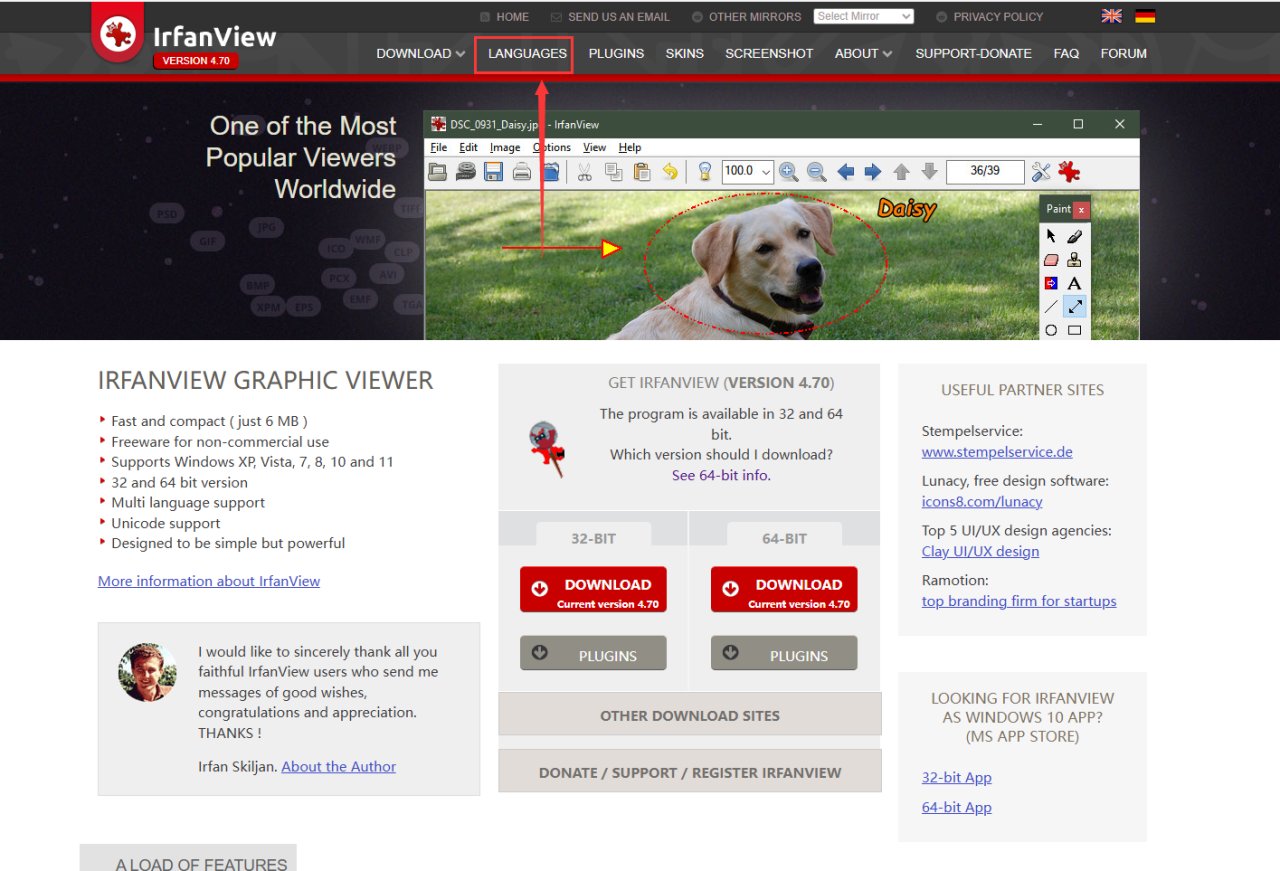Click OTHER MIRRORS in top bar

click(746, 17)
